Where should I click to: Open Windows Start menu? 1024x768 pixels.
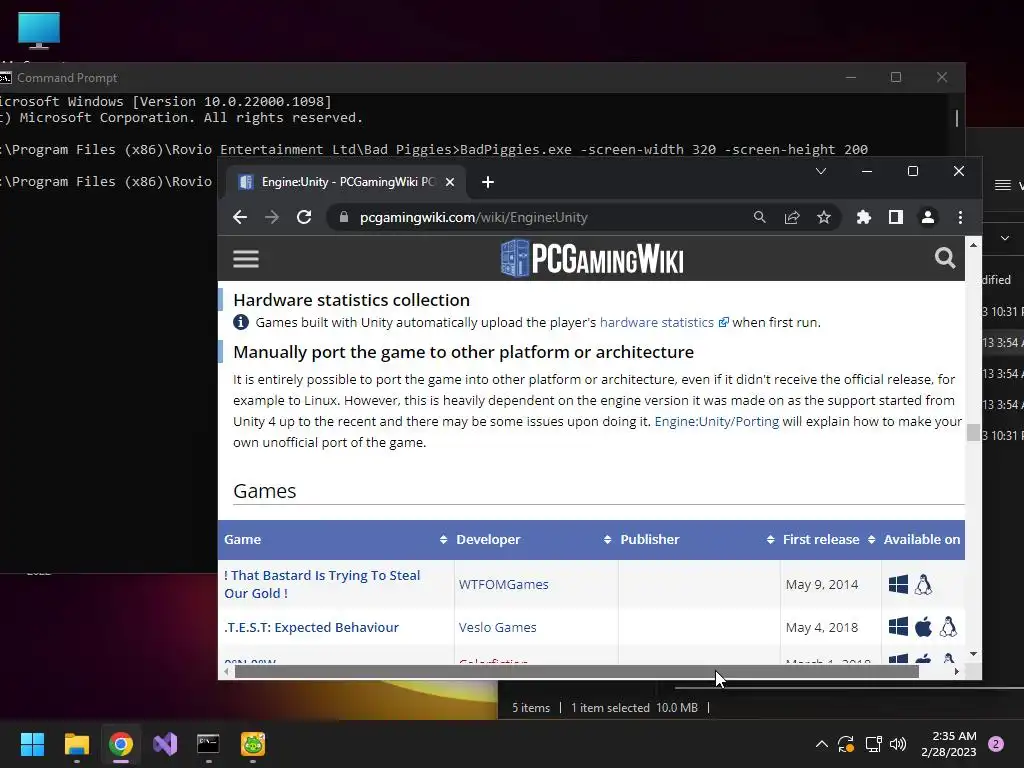tap(32, 744)
